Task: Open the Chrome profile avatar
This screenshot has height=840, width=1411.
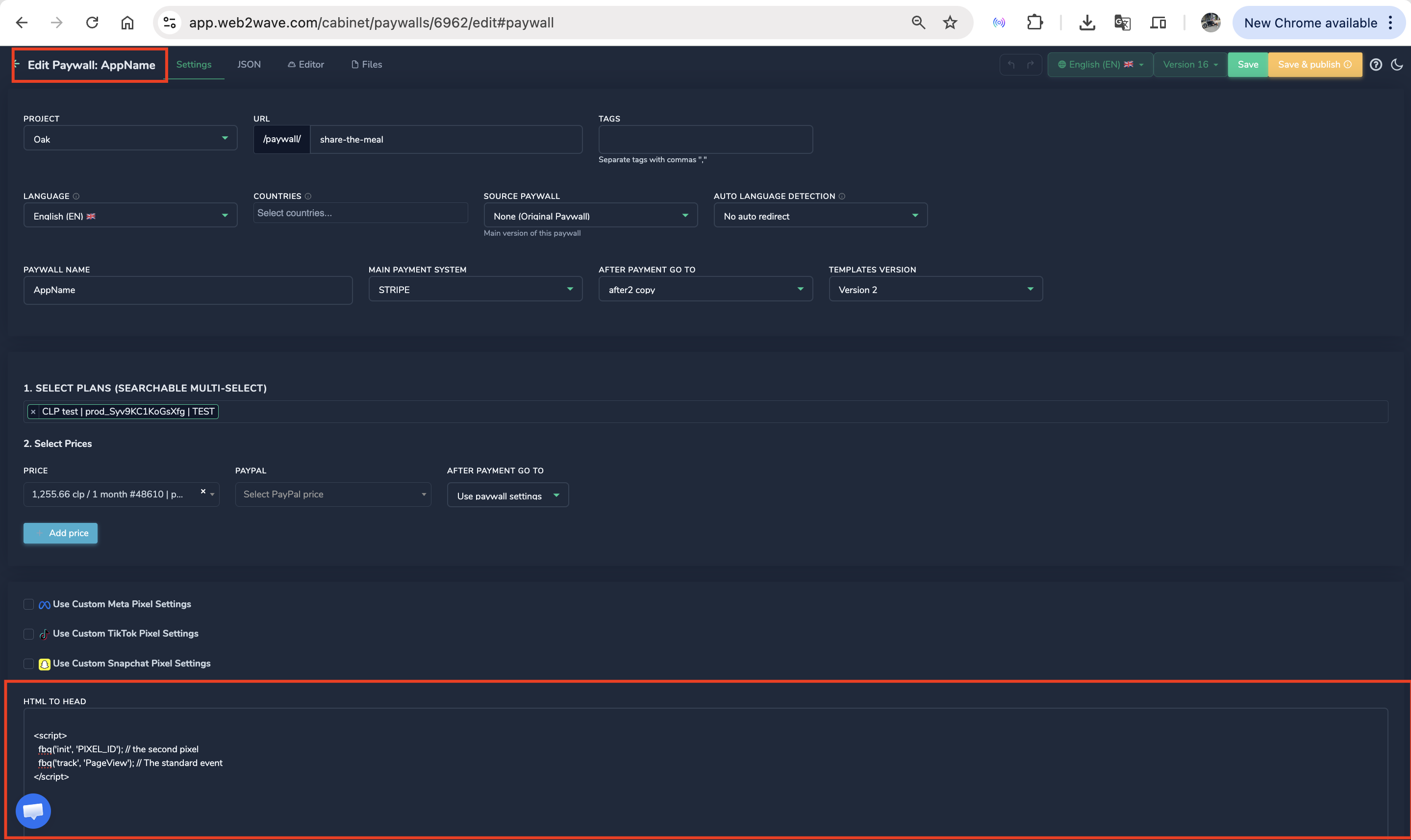Action: (1210, 23)
